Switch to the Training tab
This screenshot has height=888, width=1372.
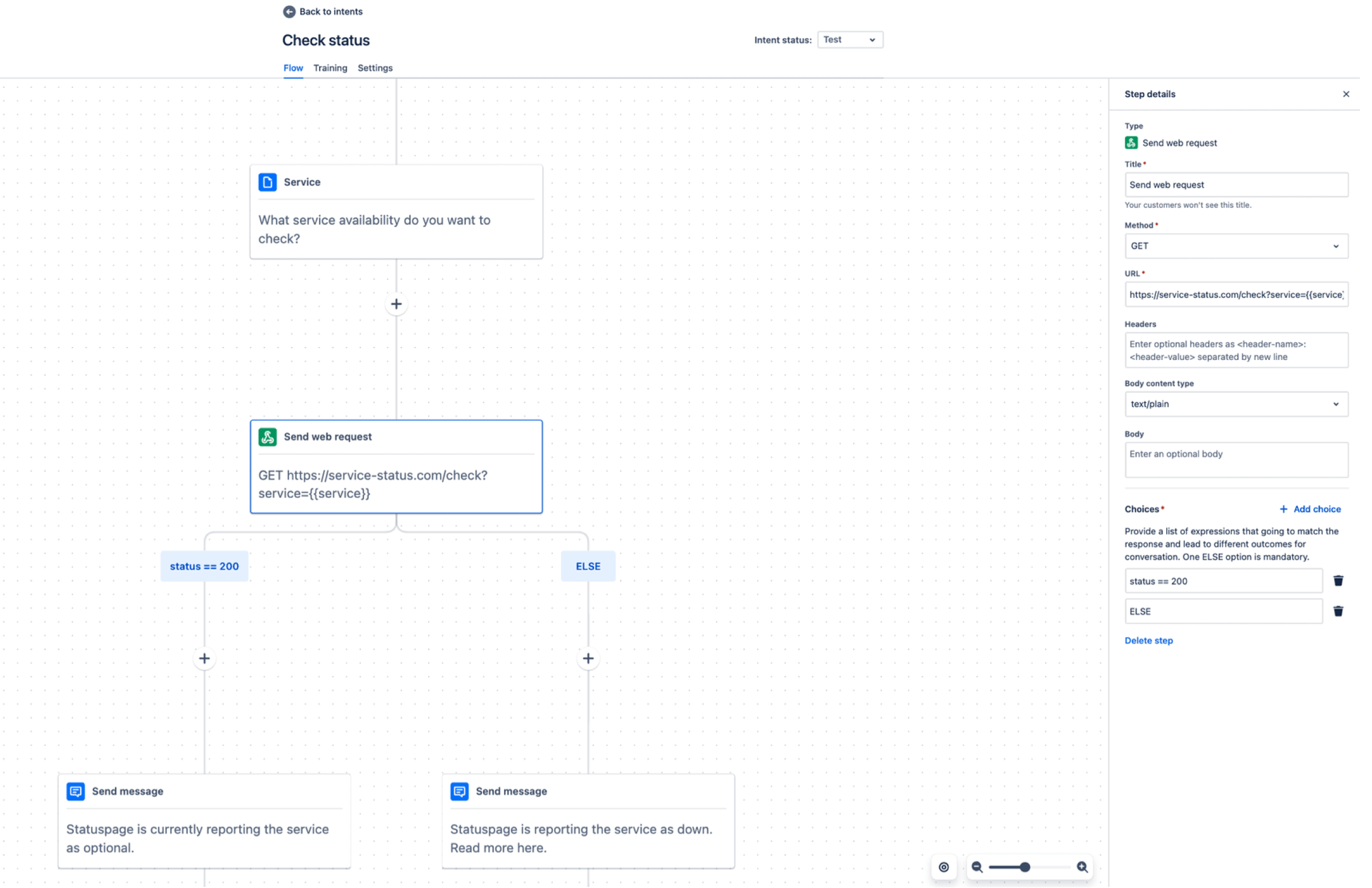coord(330,67)
